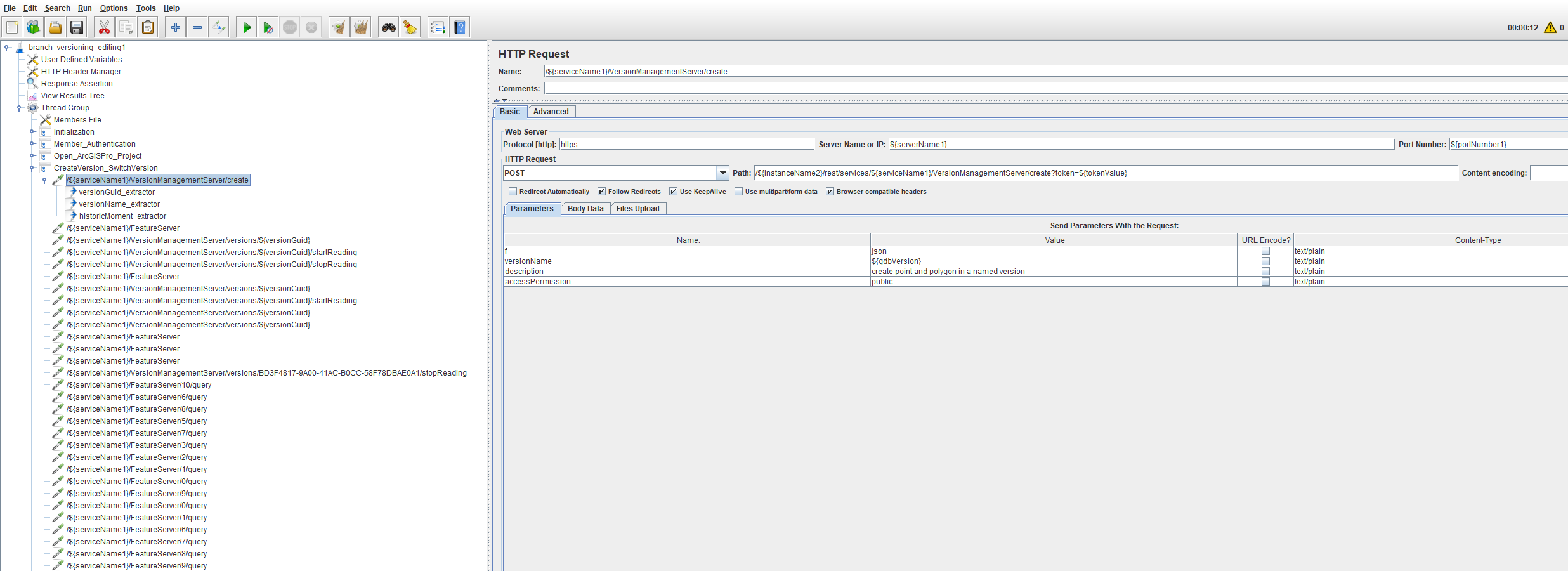
Task: Uncheck Follow Redirects option
Action: [x=601, y=192]
